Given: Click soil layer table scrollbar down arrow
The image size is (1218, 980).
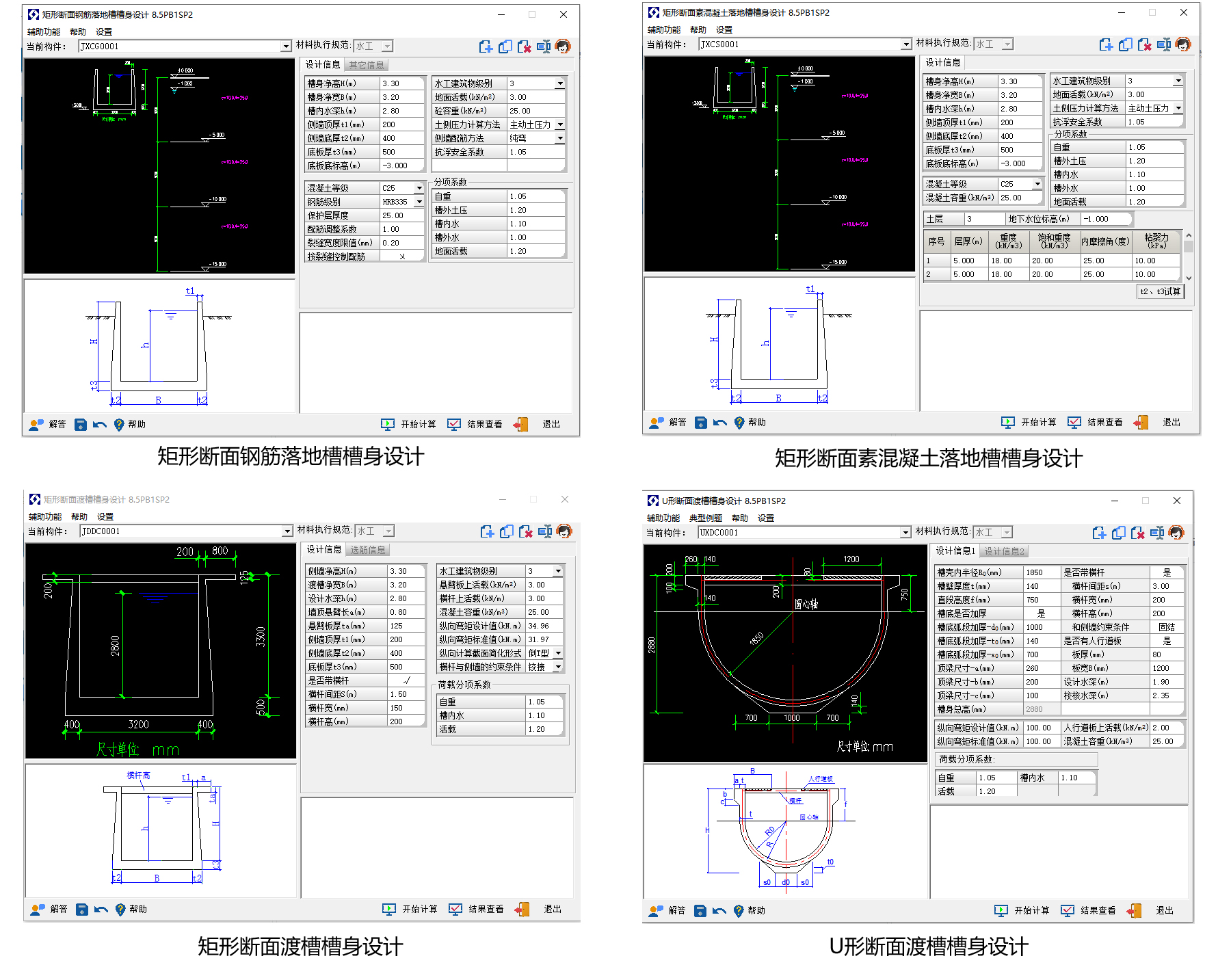Looking at the screenshot, I should (1189, 278).
